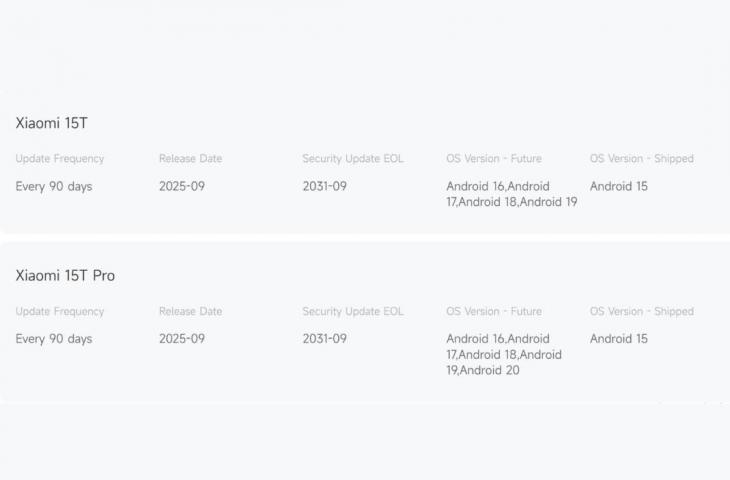The width and height of the screenshot is (730, 480).
Task: Select the 2025-09 release date of Xiaomi 15T
Action: click(x=181, y=186)
